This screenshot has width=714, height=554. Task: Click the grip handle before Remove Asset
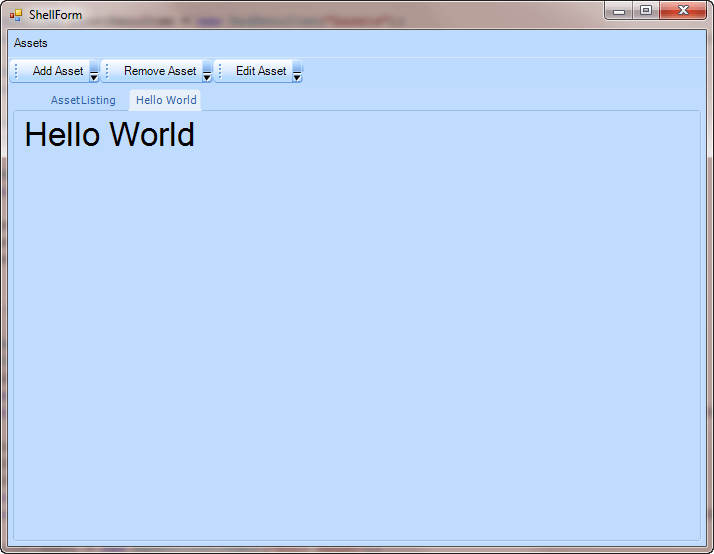click(x=107, y=71)
